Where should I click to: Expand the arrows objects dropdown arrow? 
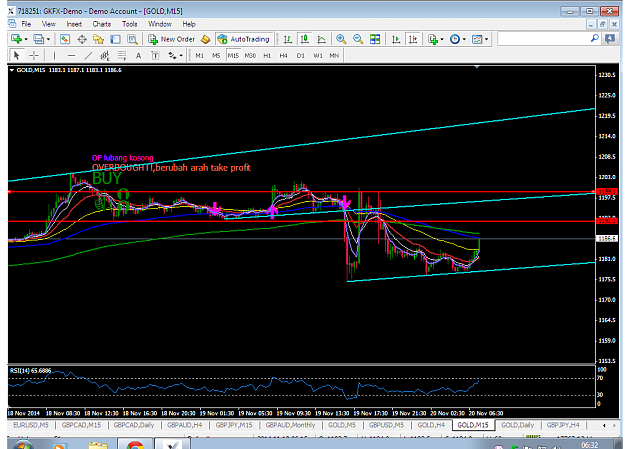(181, 55)
